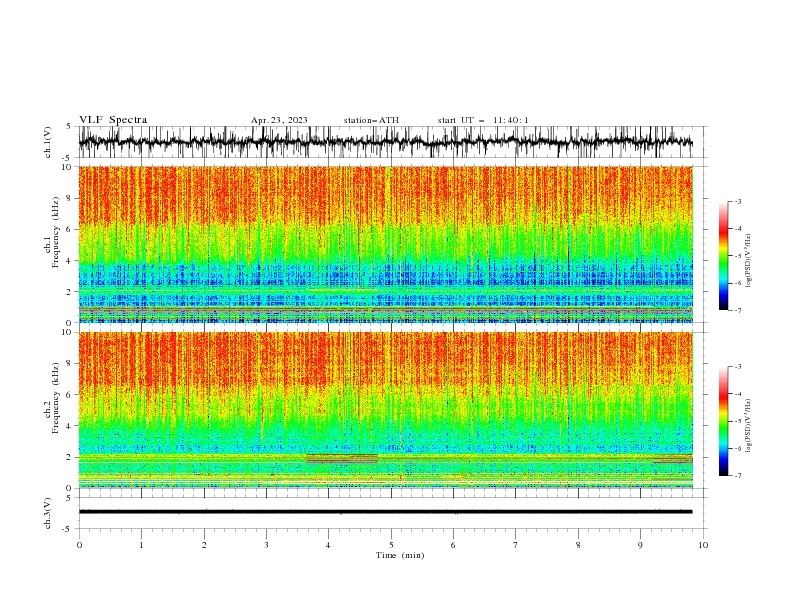Click the ch.1(V) waveform axis label
Image resolution: width=792 pixels, height=612 pixels.
tap(48, 142)
